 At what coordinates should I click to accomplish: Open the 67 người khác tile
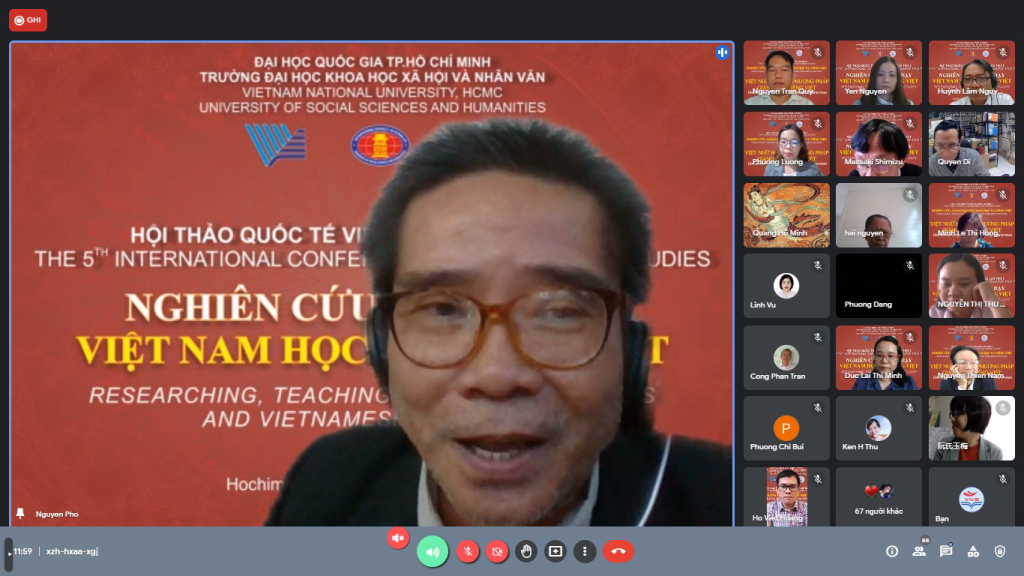click(879, 496)
